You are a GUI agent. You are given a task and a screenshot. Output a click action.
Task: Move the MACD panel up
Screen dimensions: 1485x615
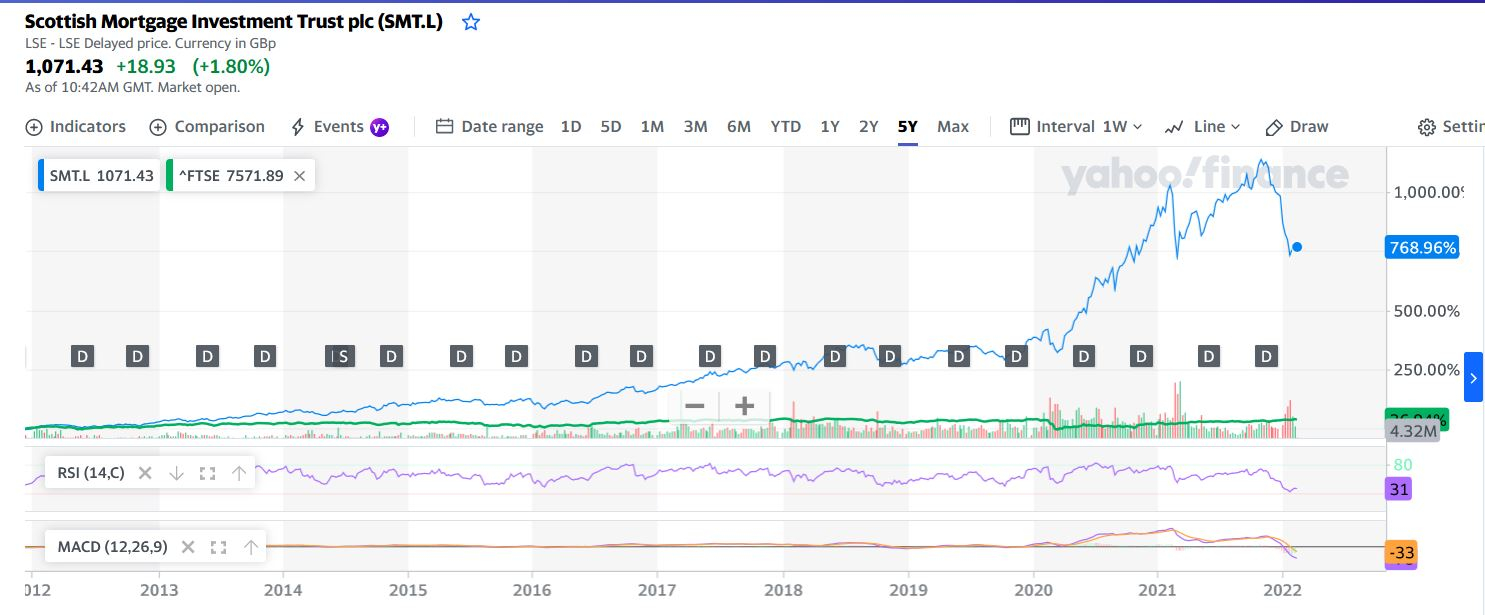251,547
